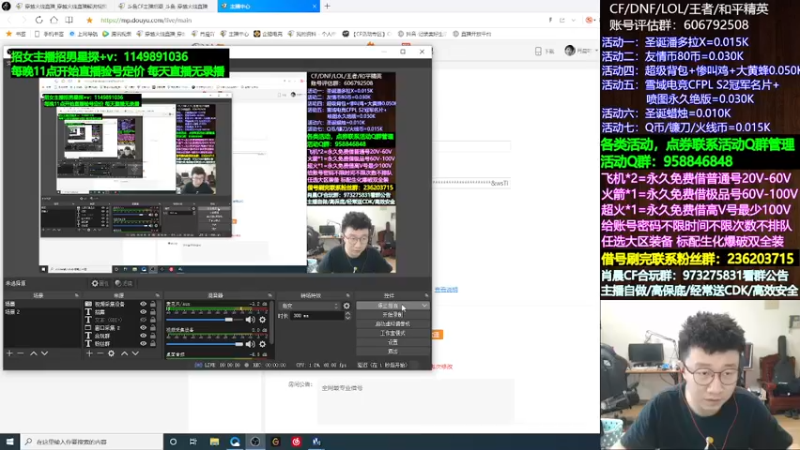Enable studio mode button in OBS controls
Screen dimensions: 800x450
pyautogui.click(x=392, y=333)
